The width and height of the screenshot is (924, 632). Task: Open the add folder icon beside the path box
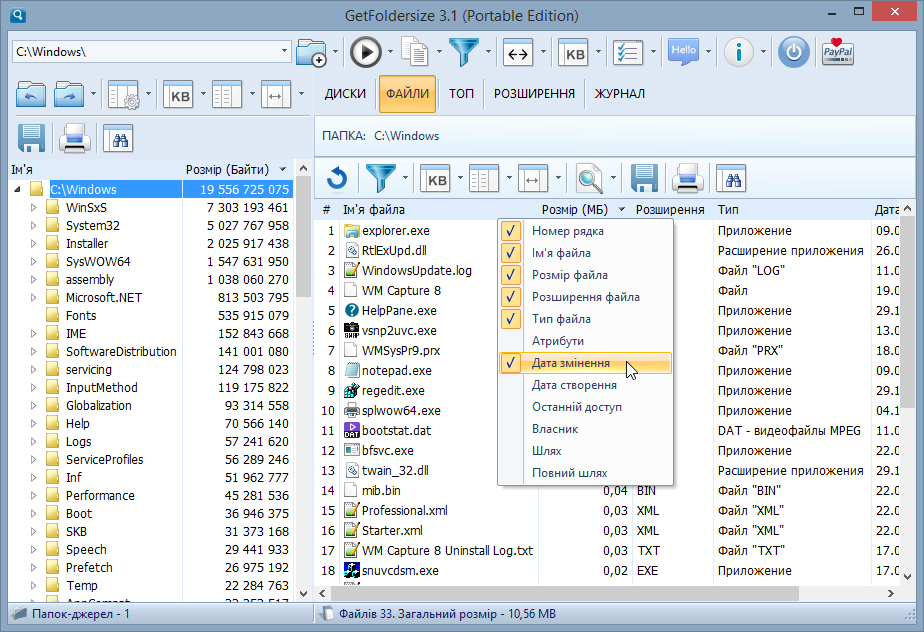click(311, 52)
